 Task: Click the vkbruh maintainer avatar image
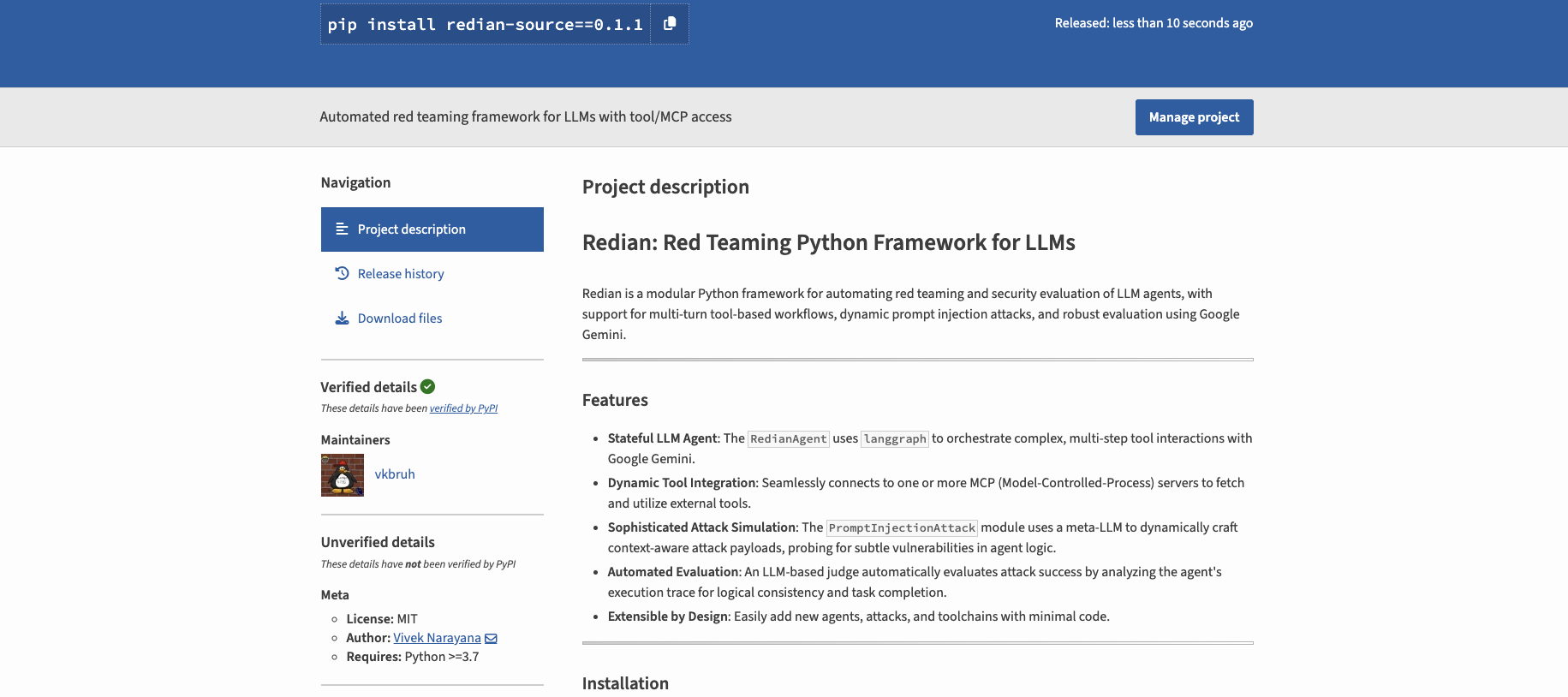coord(343,475)
